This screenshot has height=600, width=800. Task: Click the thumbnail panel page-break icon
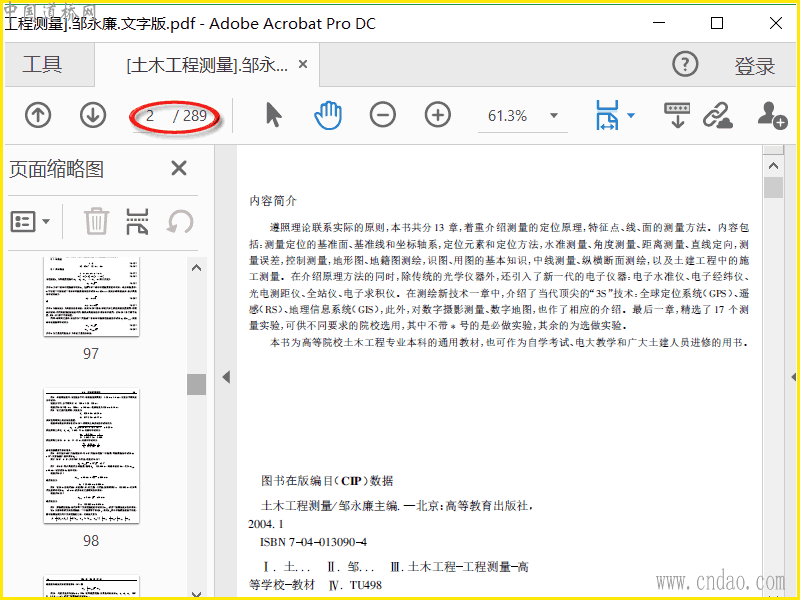(x=137, y=221)
